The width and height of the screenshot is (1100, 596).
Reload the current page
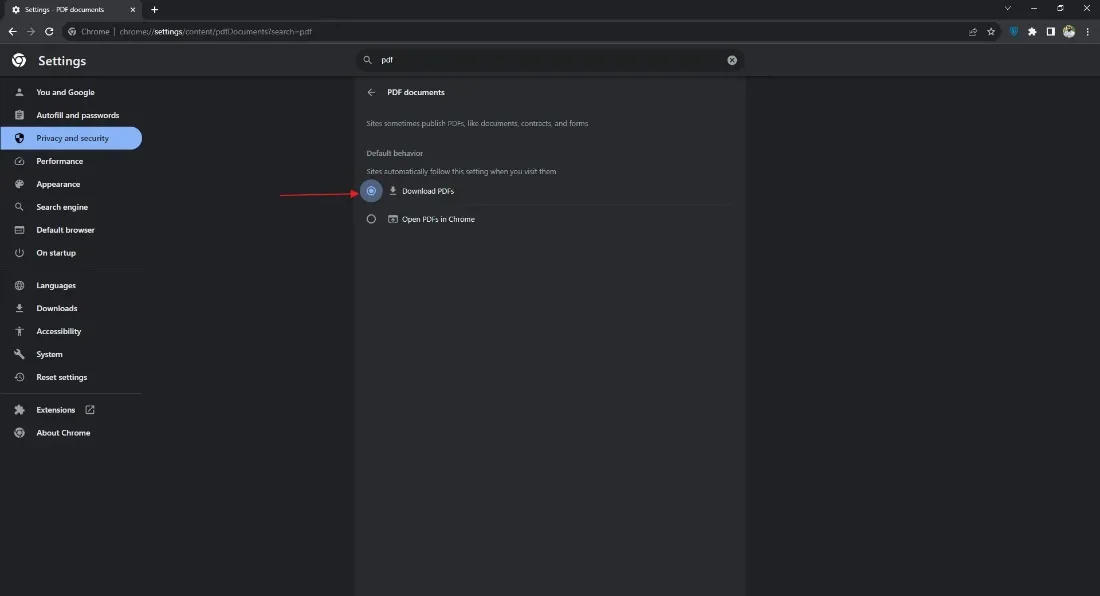[x=49, y=31]
